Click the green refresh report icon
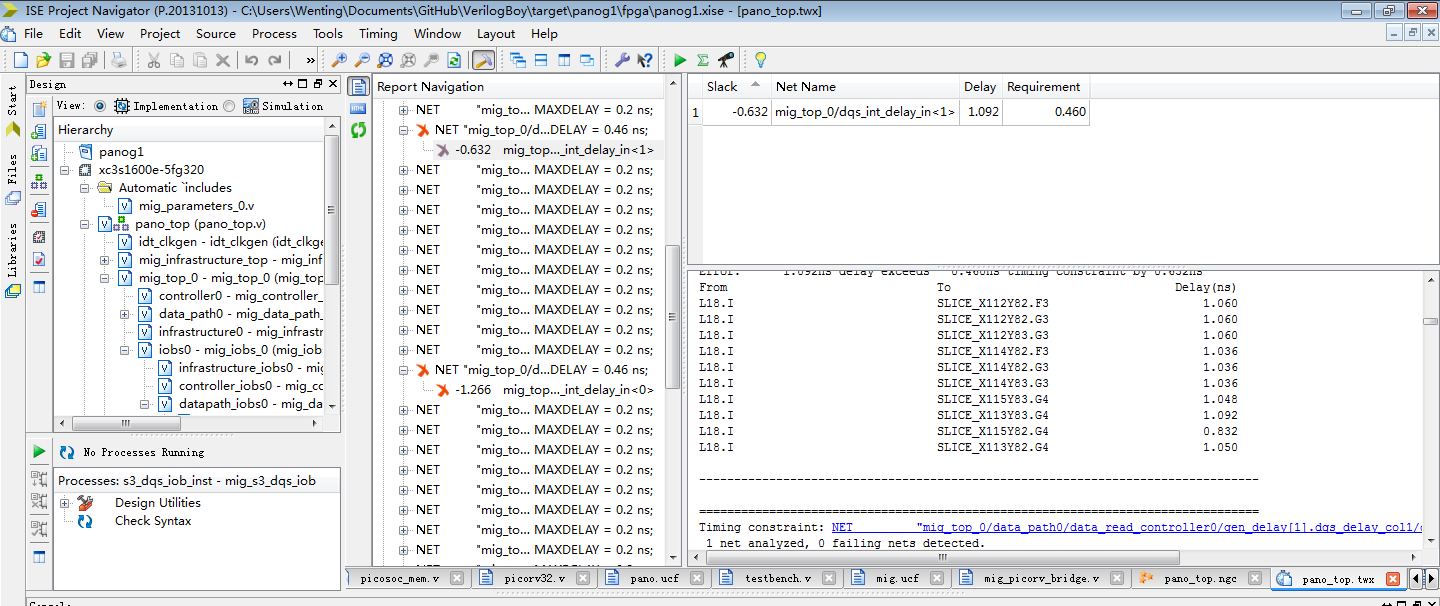This screenshot has height=606, width=1440. tap(358, 129)
